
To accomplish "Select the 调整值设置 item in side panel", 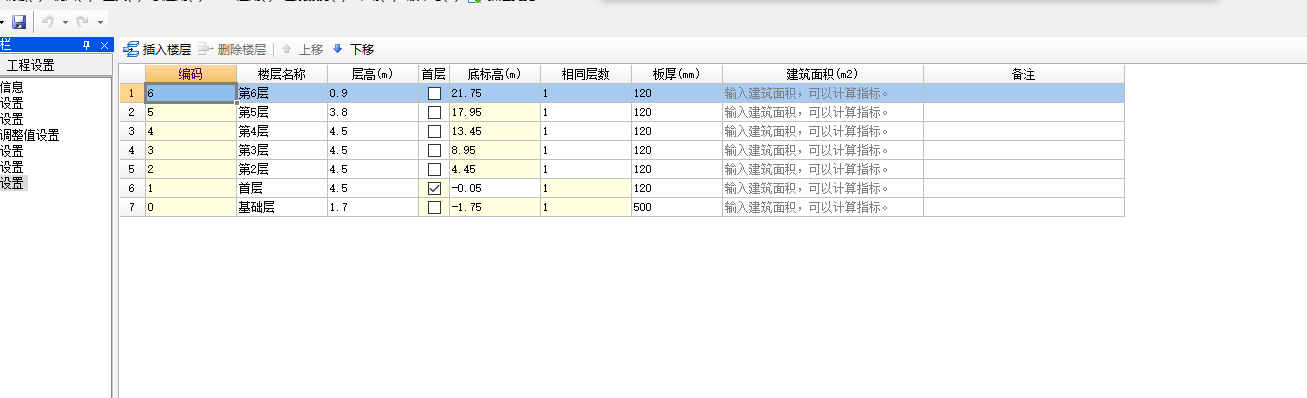I will [x=30, y=135].
